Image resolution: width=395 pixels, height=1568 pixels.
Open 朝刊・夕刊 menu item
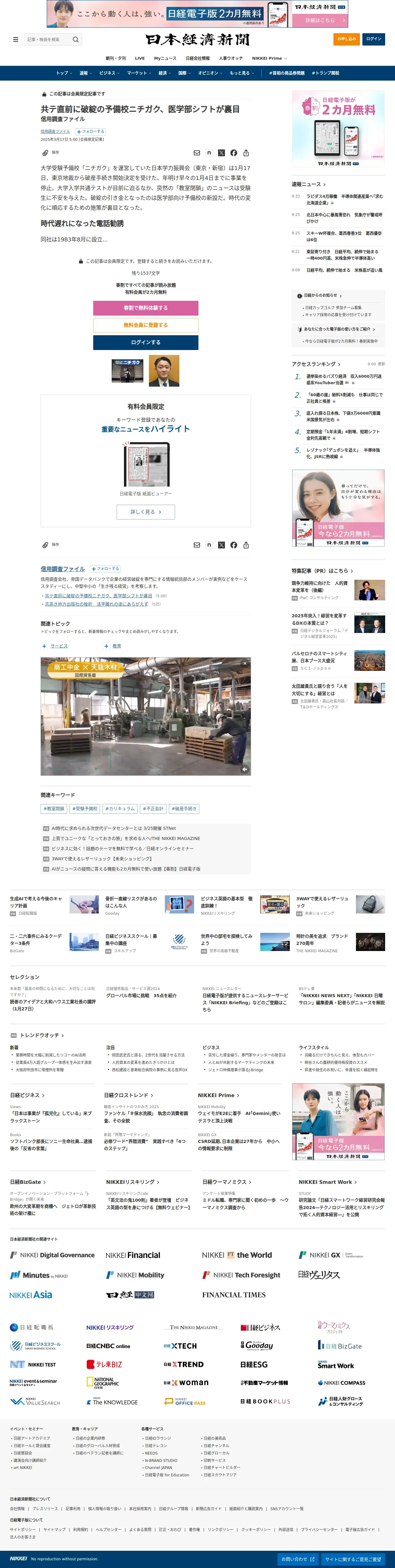[x=116, y=58]
